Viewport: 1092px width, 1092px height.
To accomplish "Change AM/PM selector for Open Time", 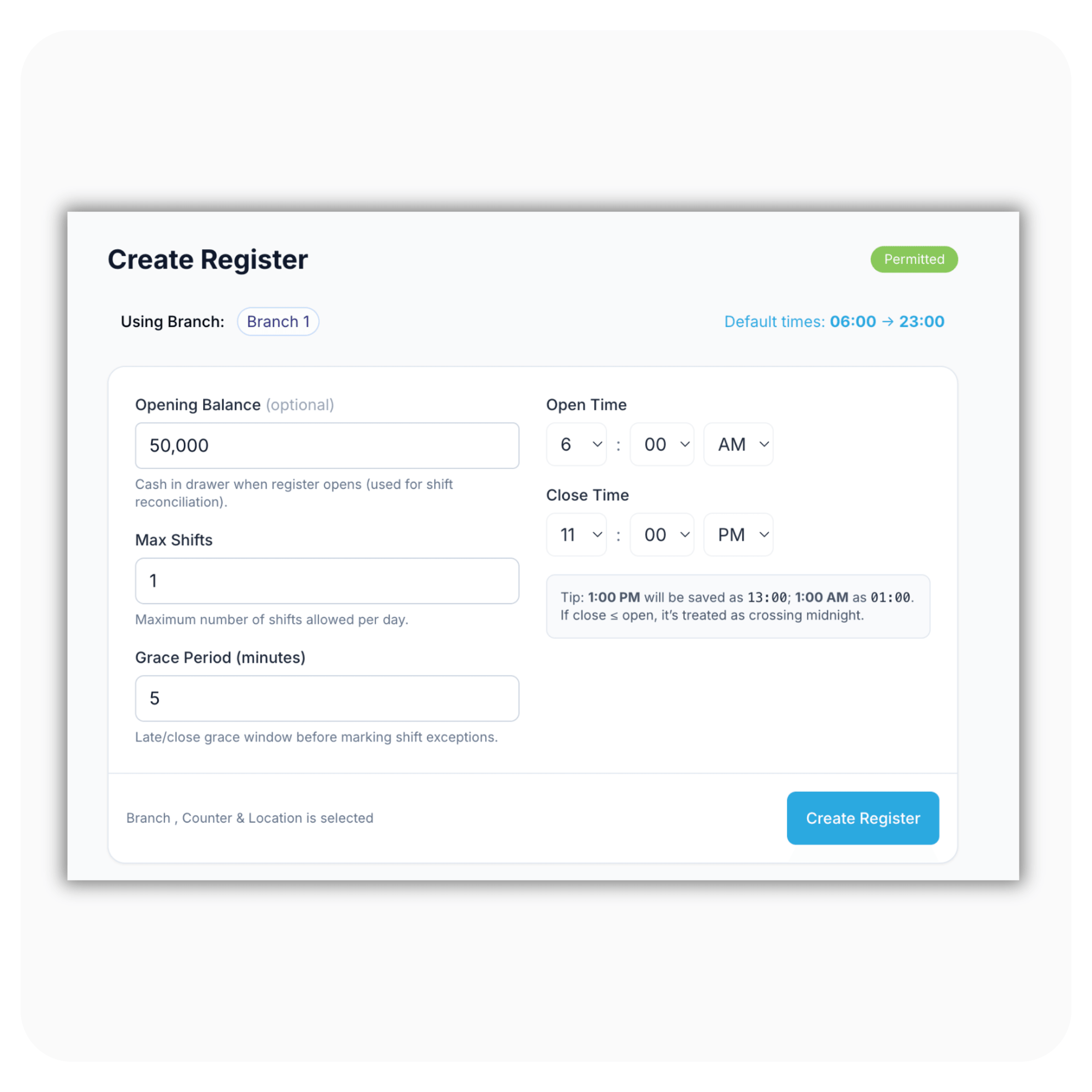I will 738,444.
